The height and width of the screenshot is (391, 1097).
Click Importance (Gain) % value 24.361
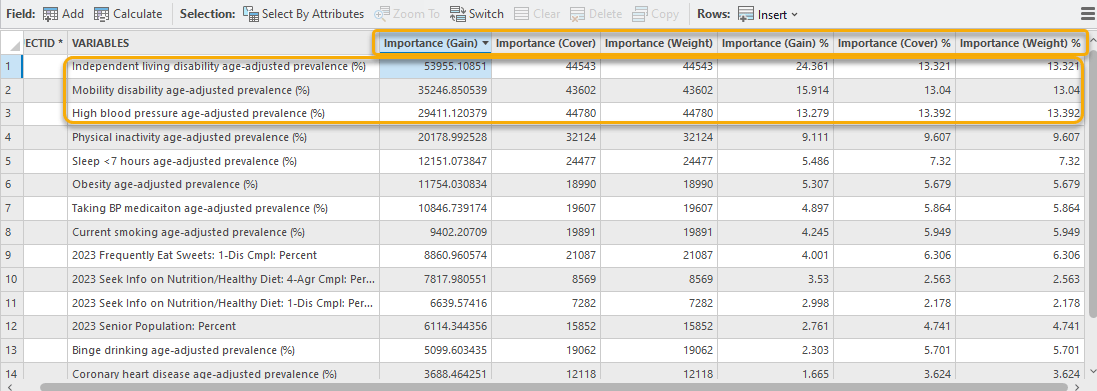pos(775,67)
